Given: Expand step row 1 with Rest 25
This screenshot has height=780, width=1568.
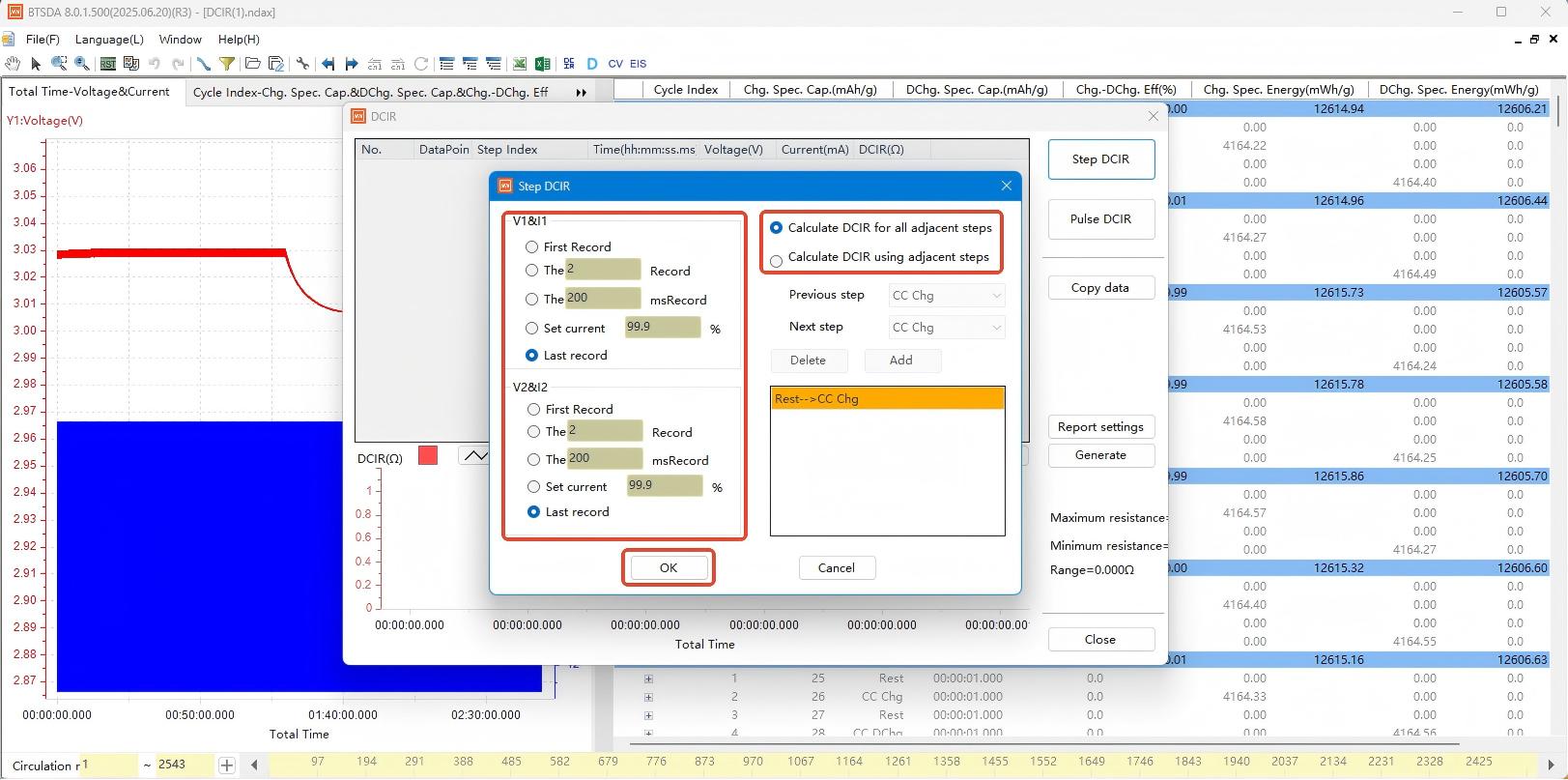Looking at the screenshot, I should pyautogui.click(x=648, y=679).
